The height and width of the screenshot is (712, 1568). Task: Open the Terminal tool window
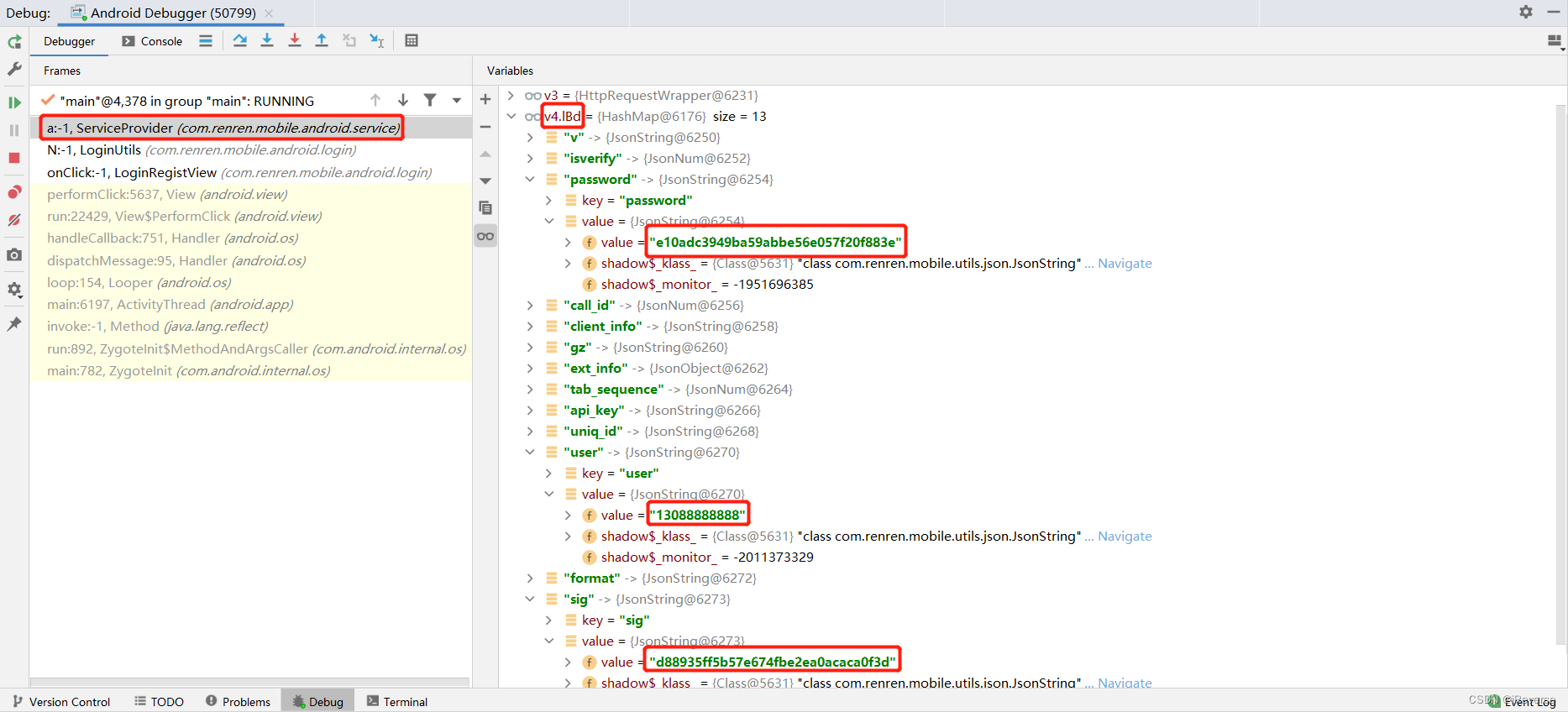point(398,702)
